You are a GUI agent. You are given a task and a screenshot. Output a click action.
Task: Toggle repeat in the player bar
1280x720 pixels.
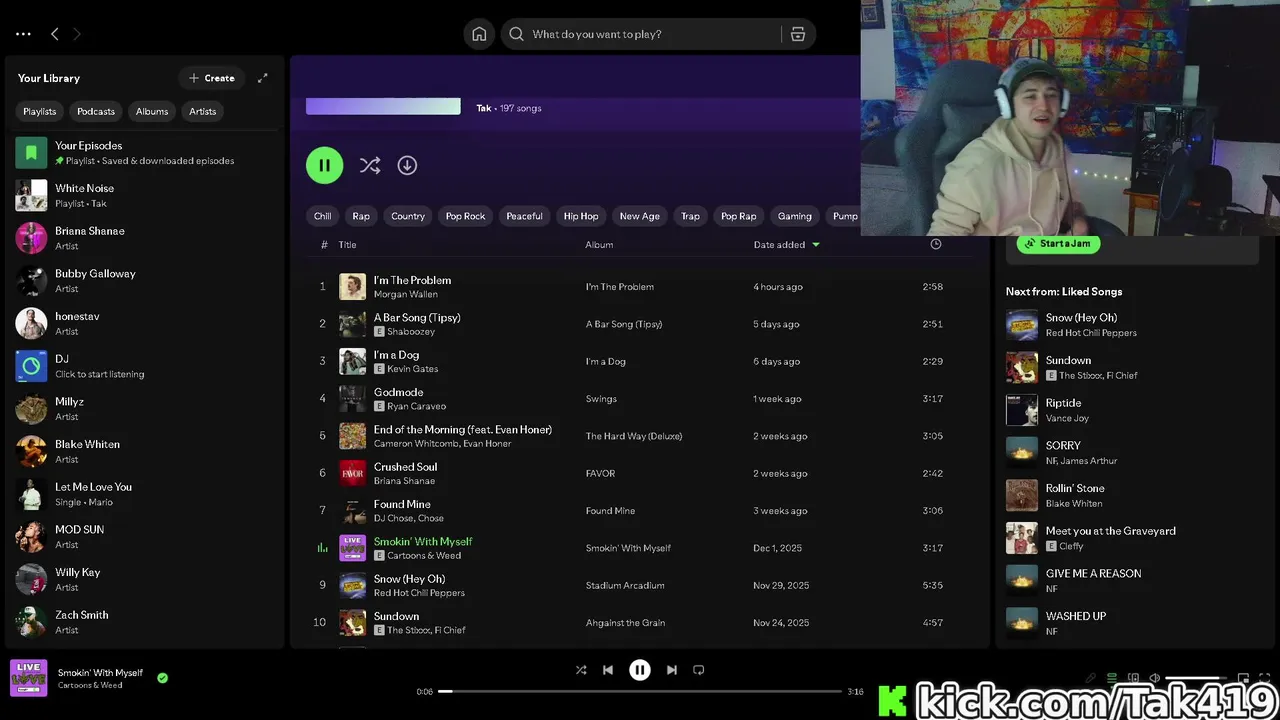(x=699, y=670)
